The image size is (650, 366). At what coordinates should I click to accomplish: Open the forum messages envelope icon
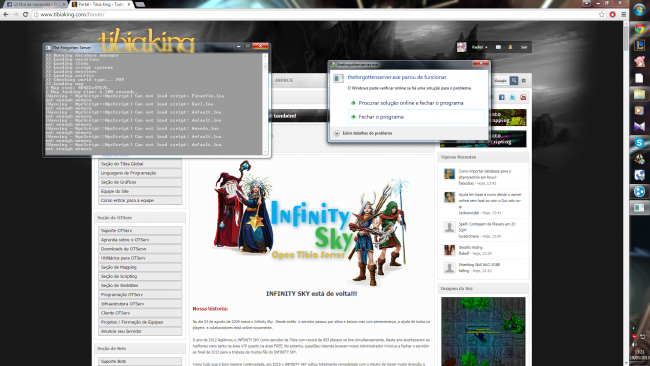pos(498,47)
